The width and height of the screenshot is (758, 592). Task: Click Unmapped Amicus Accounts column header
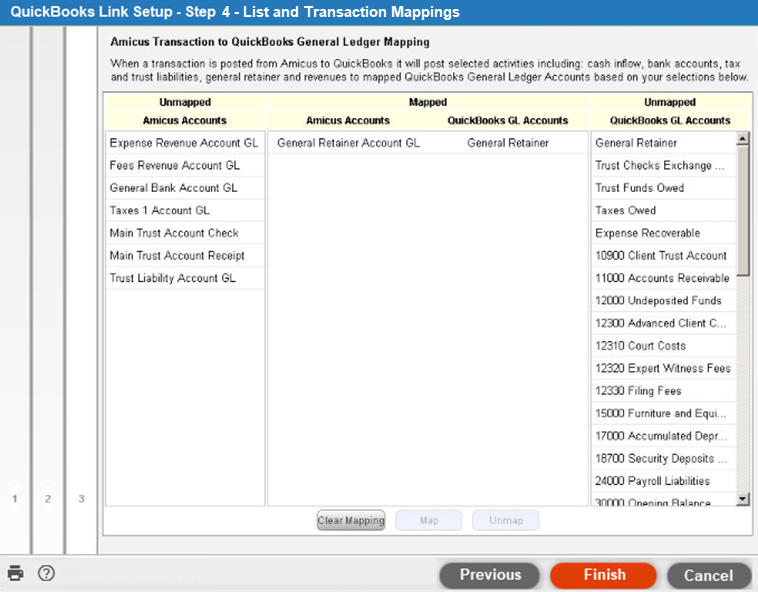(185, 120)
